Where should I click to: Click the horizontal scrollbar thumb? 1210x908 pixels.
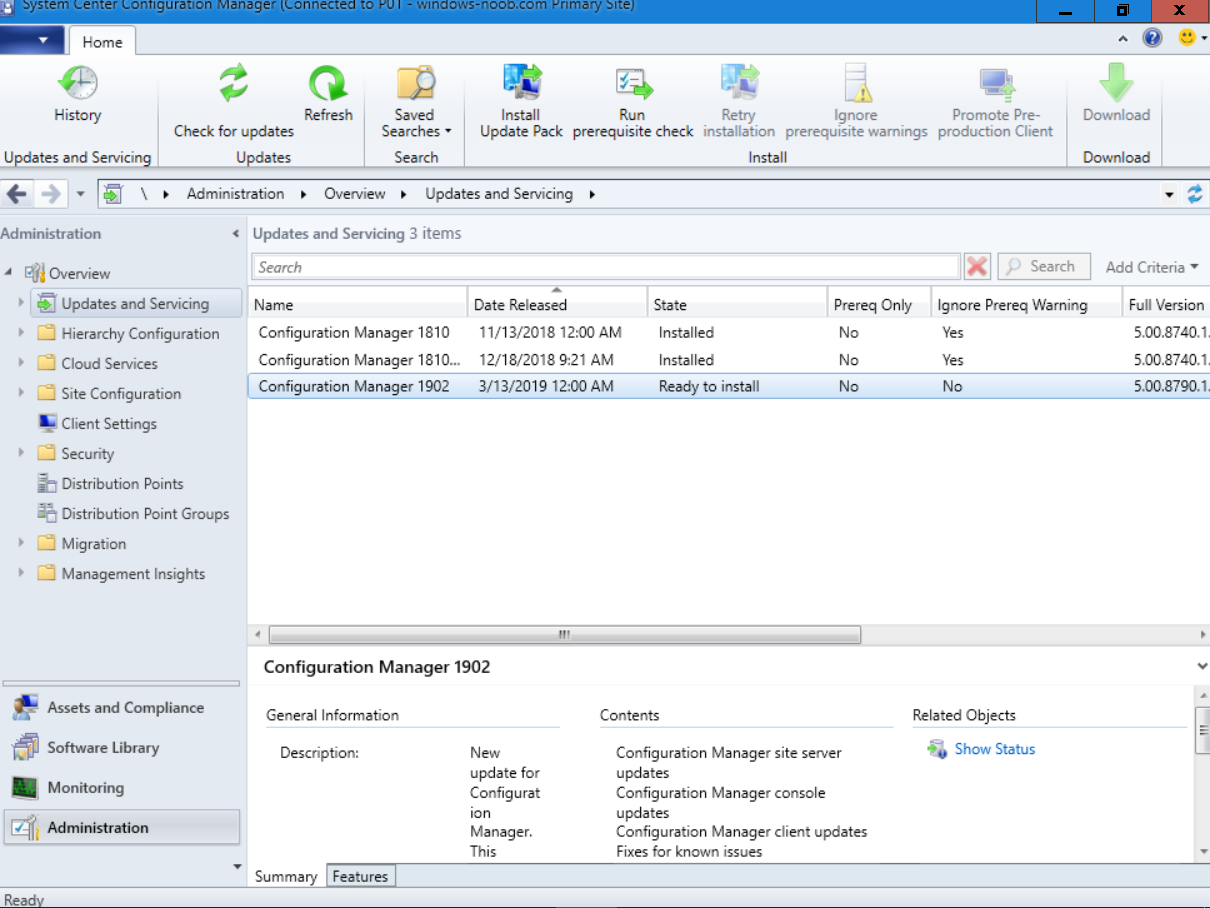coord(565,635)
